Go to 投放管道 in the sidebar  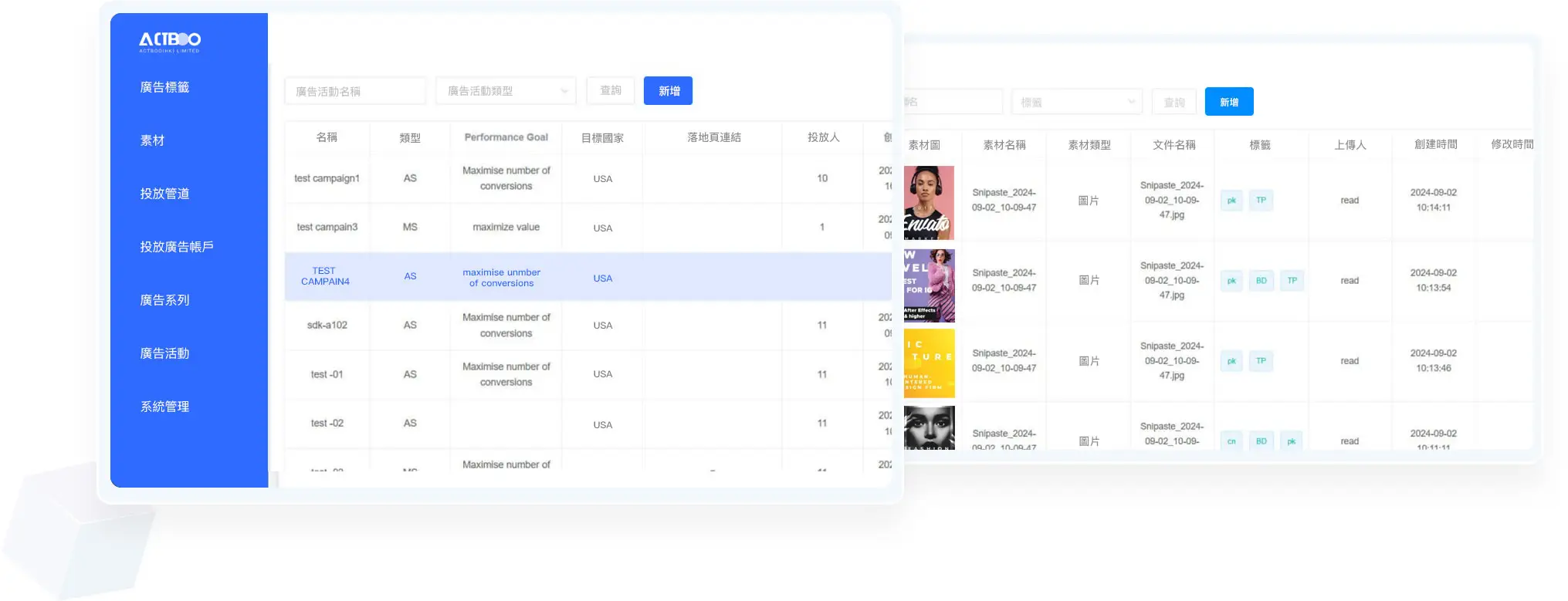pyautogui.click(x=164, y=194)
